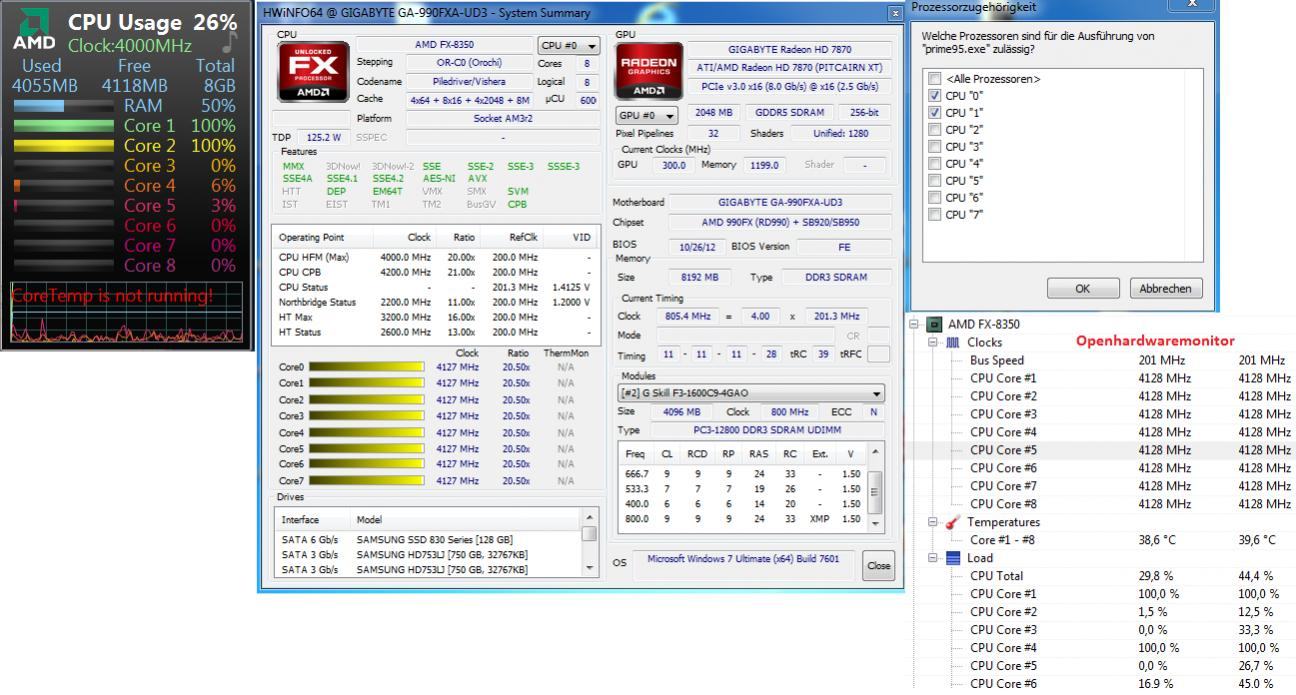Tick the CPU "5" checkbox
Screen dimensions: 1296x695
934,180
